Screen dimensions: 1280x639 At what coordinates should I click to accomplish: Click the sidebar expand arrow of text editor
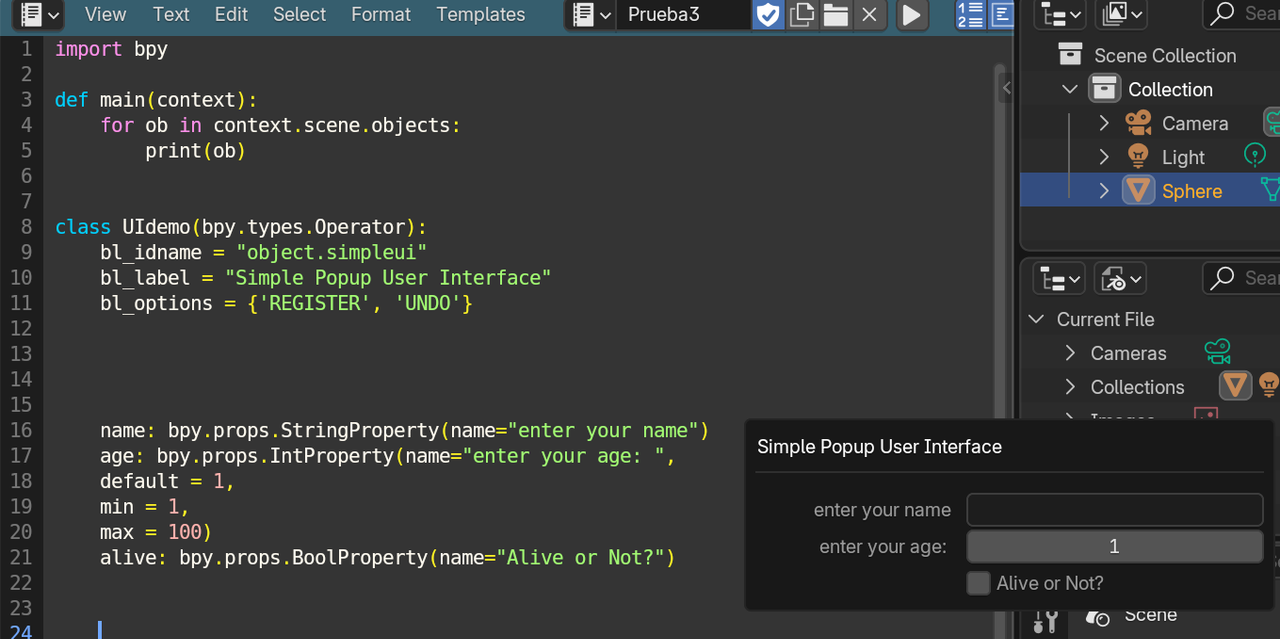tap(1007, 88)
